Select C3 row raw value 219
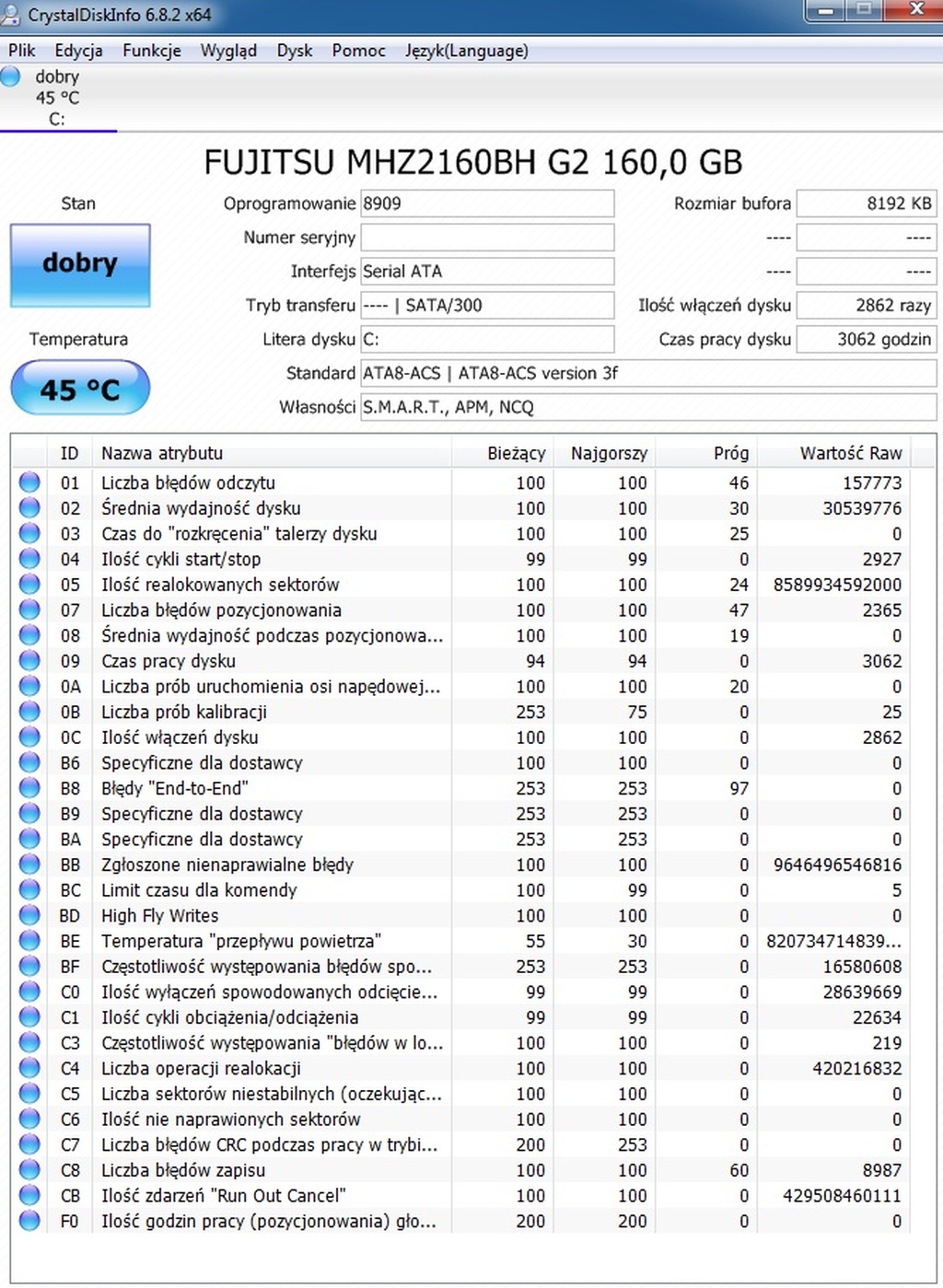The image size is (943, 1288). [887, 1043]
